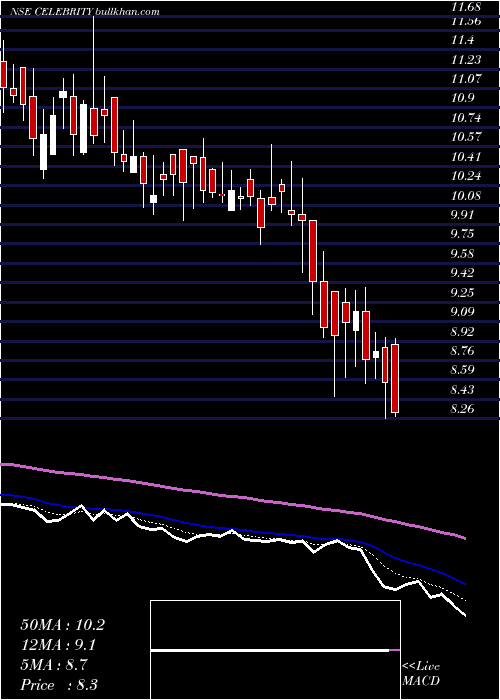Image resolution: width=500 pixels, height=700 pixels.
Task: Select the 8.43 price axis label
Action: click(463, 390)
